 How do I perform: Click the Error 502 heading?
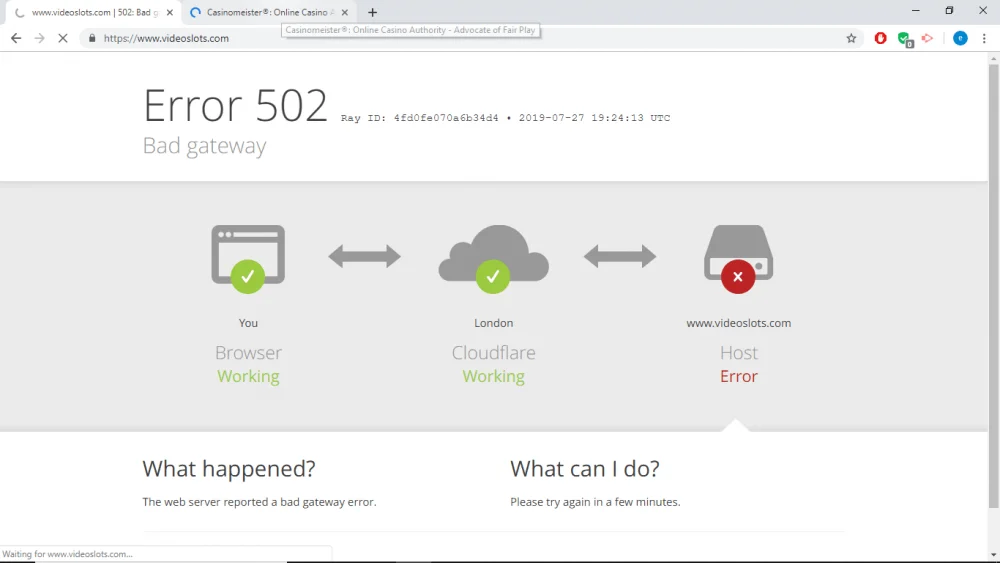tap(235, 105)
